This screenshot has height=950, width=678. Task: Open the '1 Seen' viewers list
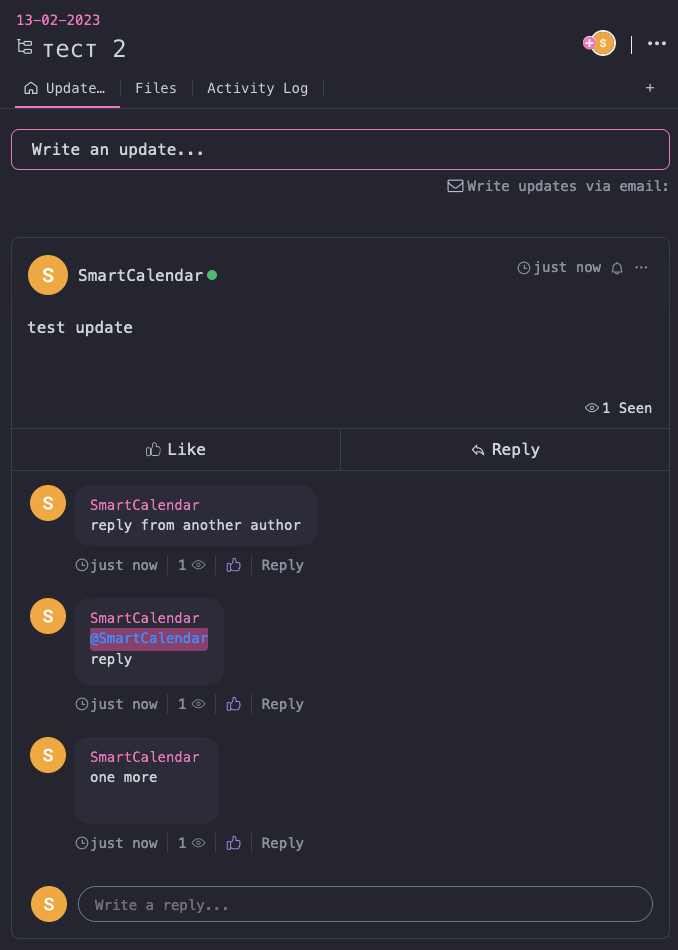pyautogui.click(x=619, y=408)
